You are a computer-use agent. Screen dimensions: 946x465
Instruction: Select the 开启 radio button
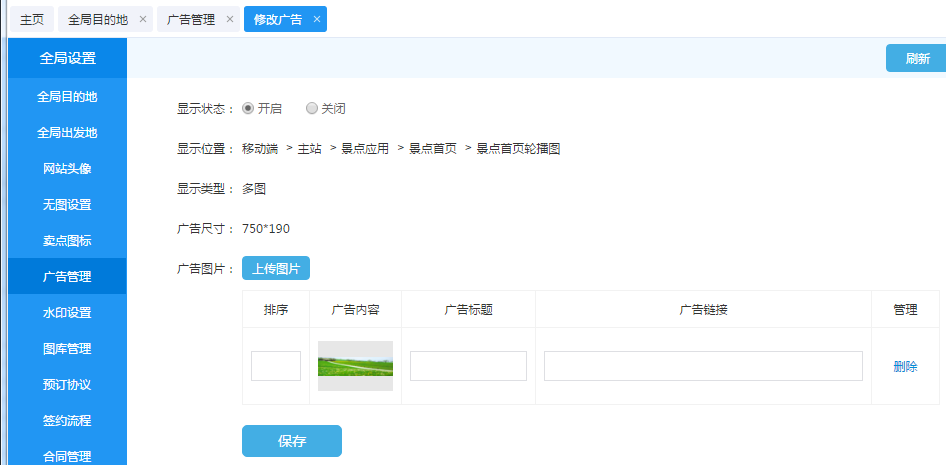[x=248, y=108]
